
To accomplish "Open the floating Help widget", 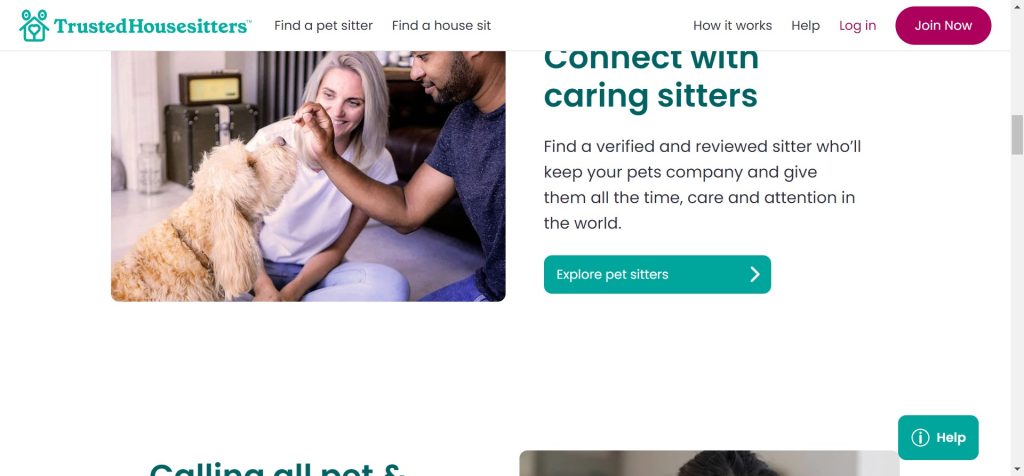I will 938,437.
